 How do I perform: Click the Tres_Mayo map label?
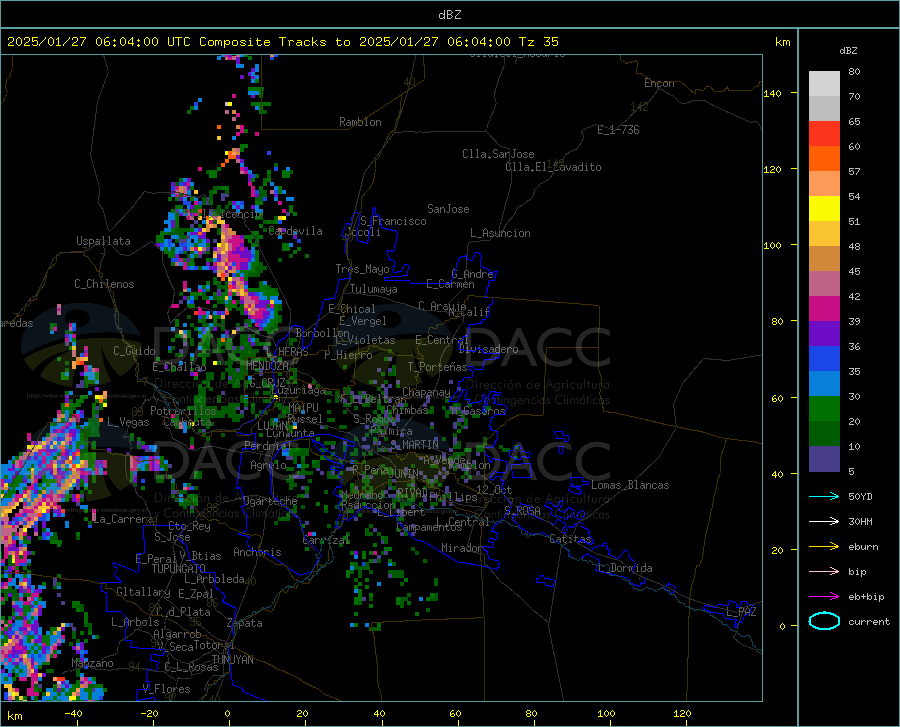pyautogui.click(x=362, y=269)
